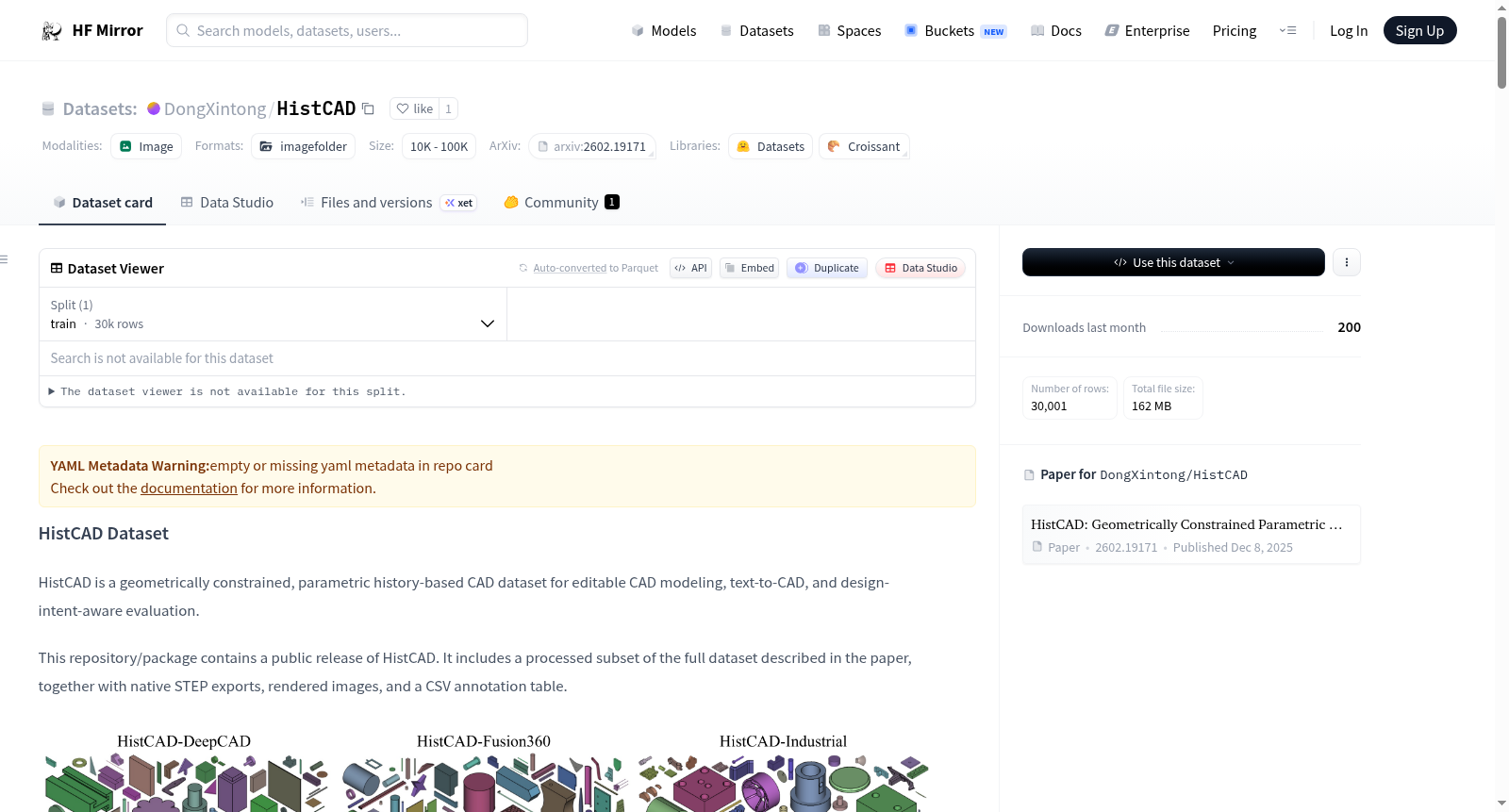Click the 'HistCAD Dataset' heading
1509x812 pixels.
(x=104, y=534)
